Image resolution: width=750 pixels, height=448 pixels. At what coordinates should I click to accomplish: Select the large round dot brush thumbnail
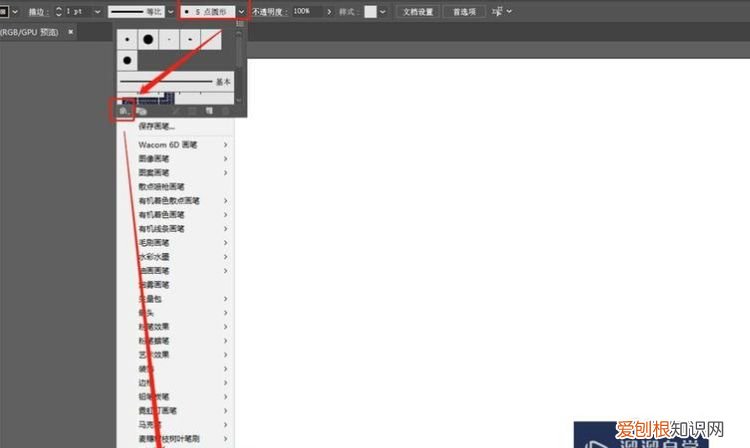[x=148, y=39]
